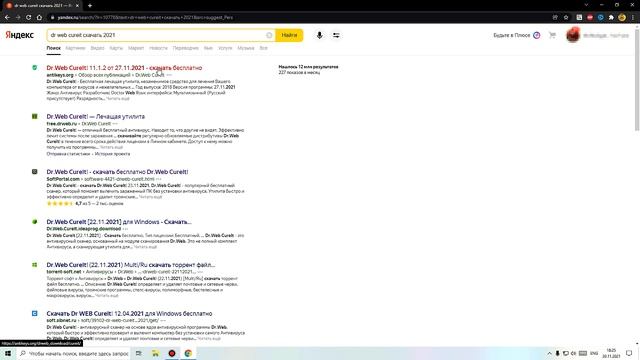Click the page vertical scrollbar thumb
Image resolution: width=640 pixels, height=360 pixels.
pos(637,80)
